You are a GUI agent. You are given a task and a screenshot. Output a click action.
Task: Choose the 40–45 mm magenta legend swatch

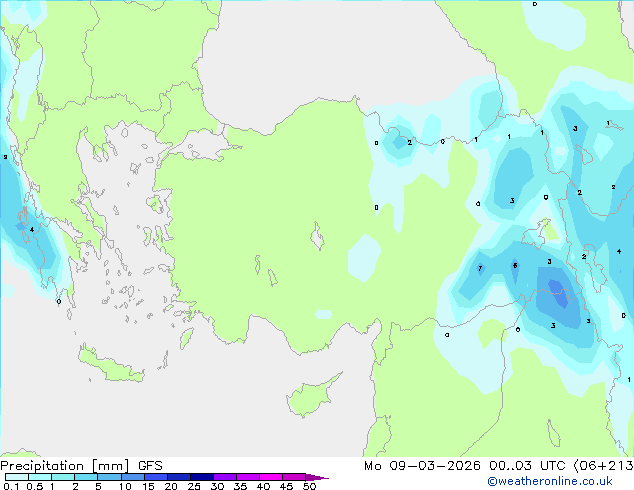271,477
